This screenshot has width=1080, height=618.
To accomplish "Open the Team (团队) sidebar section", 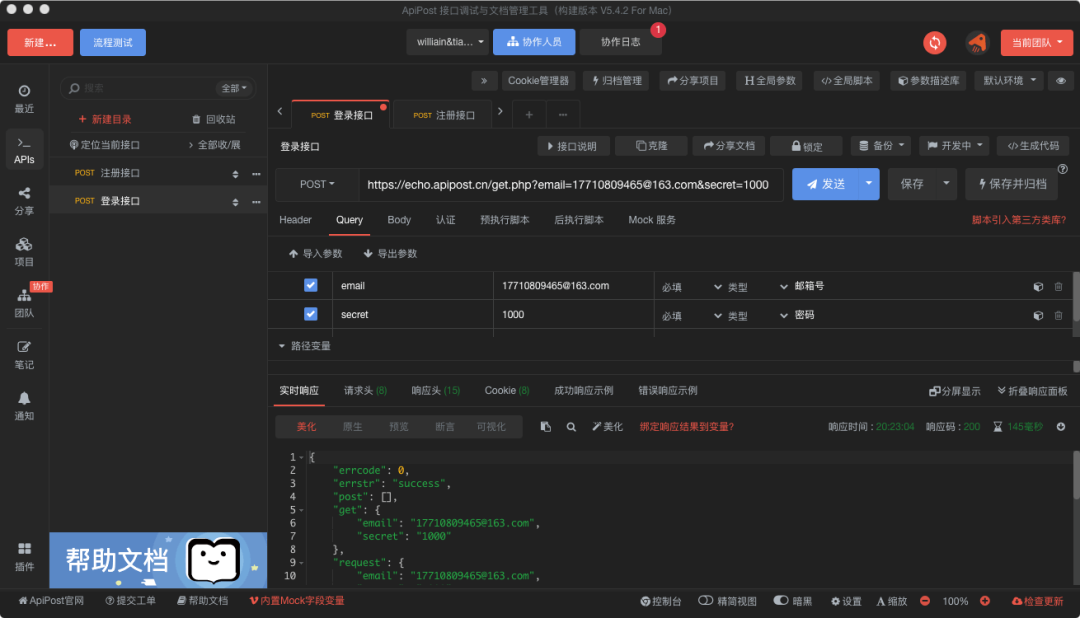I will pos(24,303).
